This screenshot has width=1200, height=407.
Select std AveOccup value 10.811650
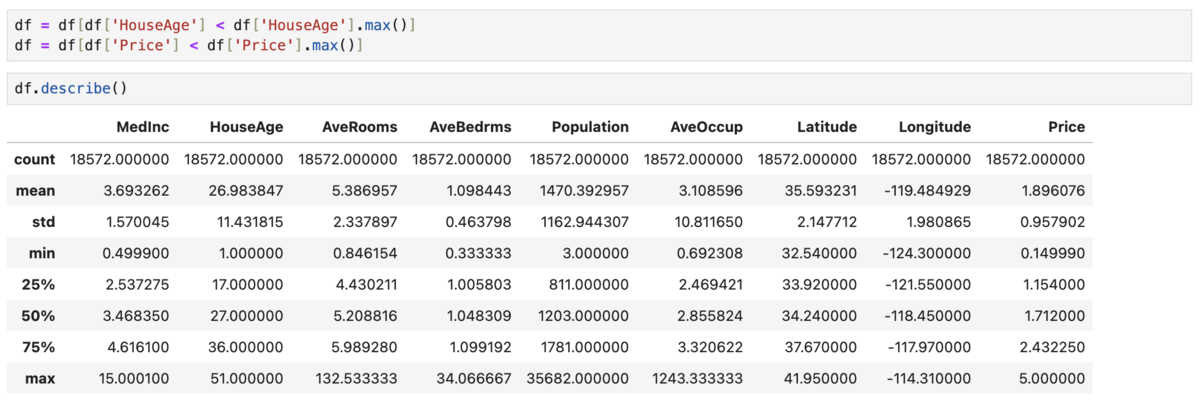[706, 222]
